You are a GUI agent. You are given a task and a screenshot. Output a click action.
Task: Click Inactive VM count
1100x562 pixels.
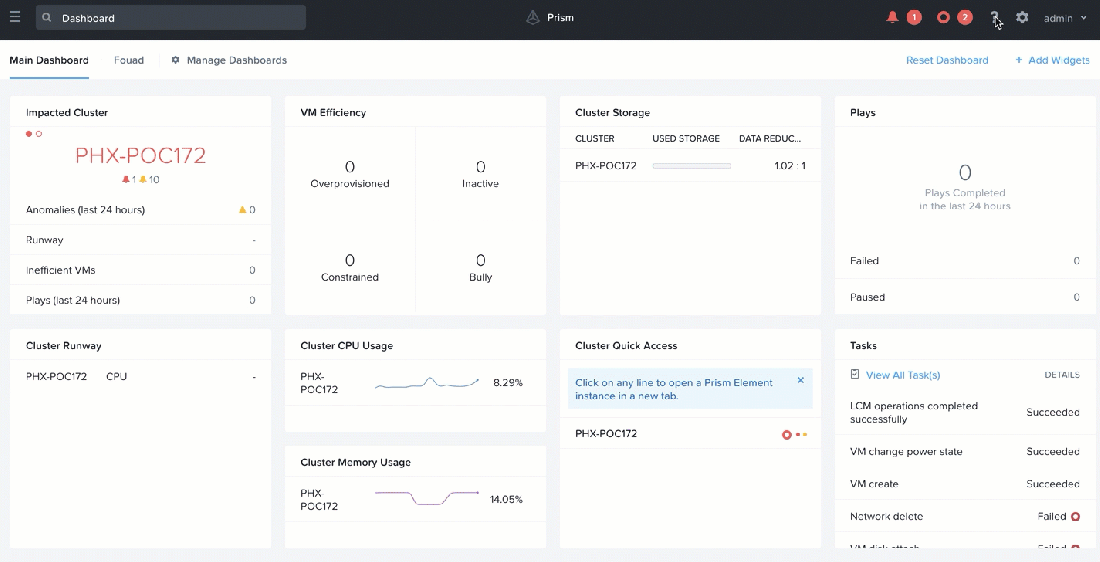[481, 167]
